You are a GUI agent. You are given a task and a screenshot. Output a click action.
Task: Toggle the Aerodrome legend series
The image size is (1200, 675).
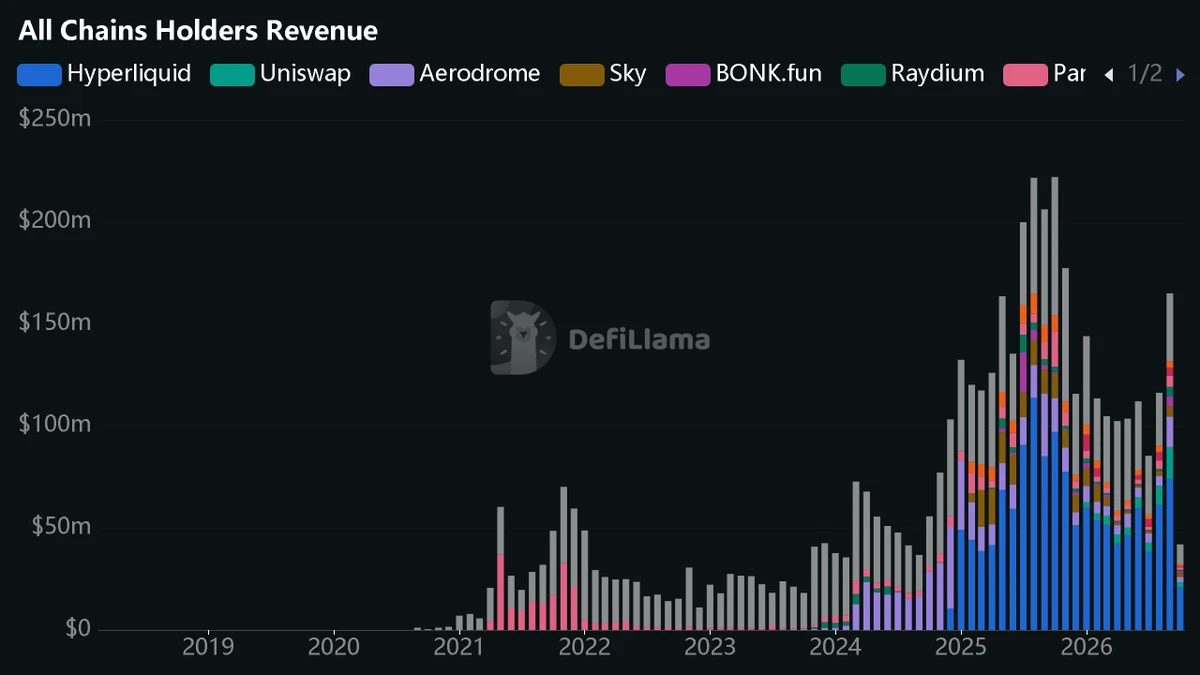click(455, 73)
